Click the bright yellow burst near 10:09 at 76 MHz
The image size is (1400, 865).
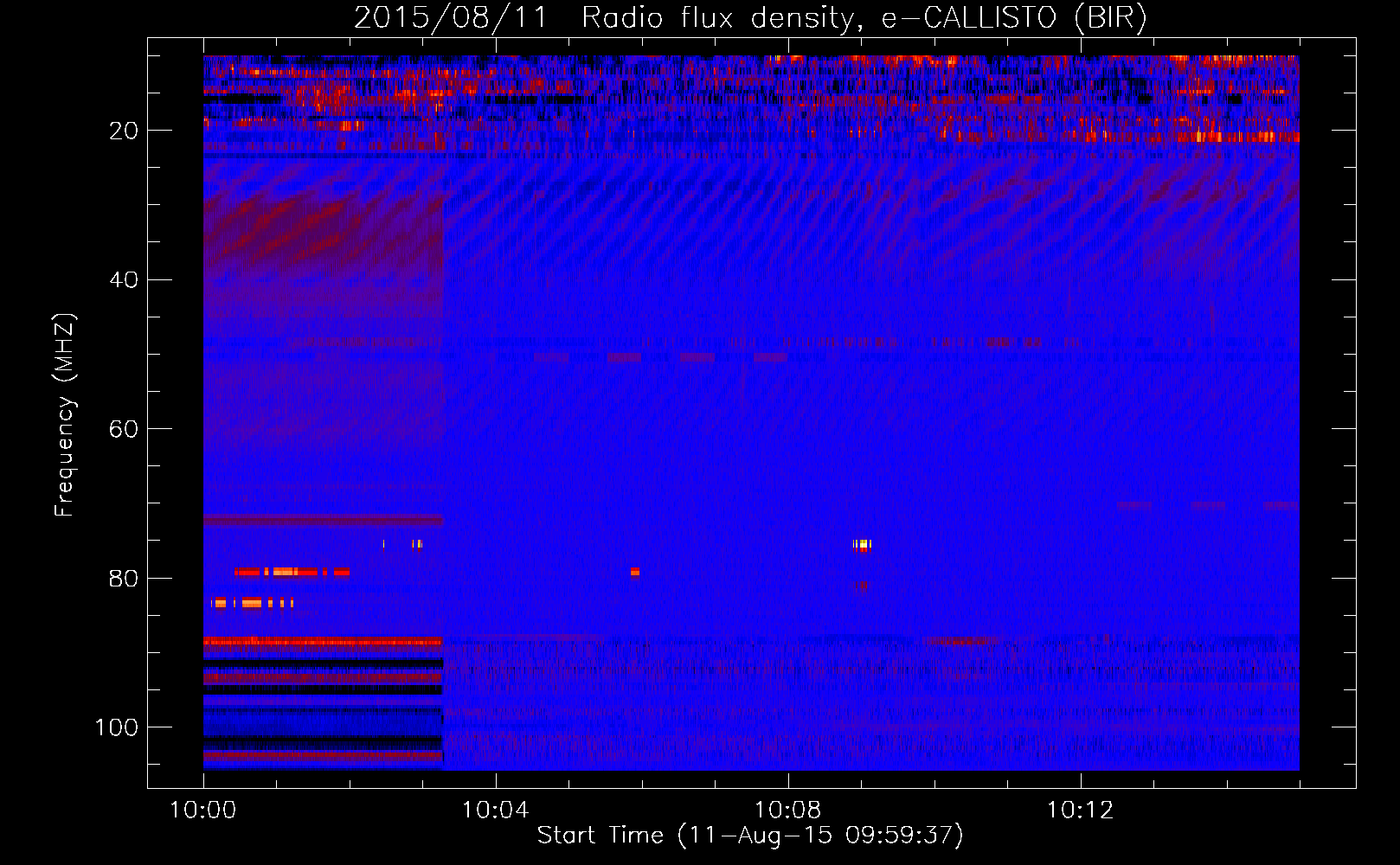coord(862,544)
